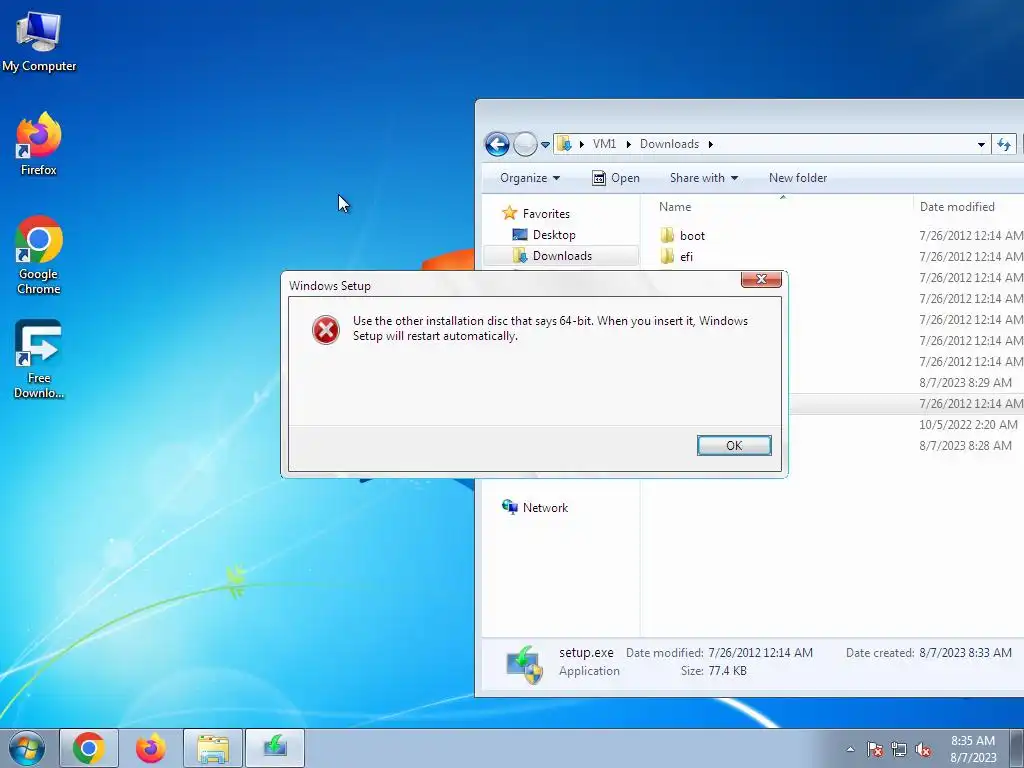Open the Explorer recent locations dropdown arrow
Screen dimensions: 1024x768
point(545,145)
